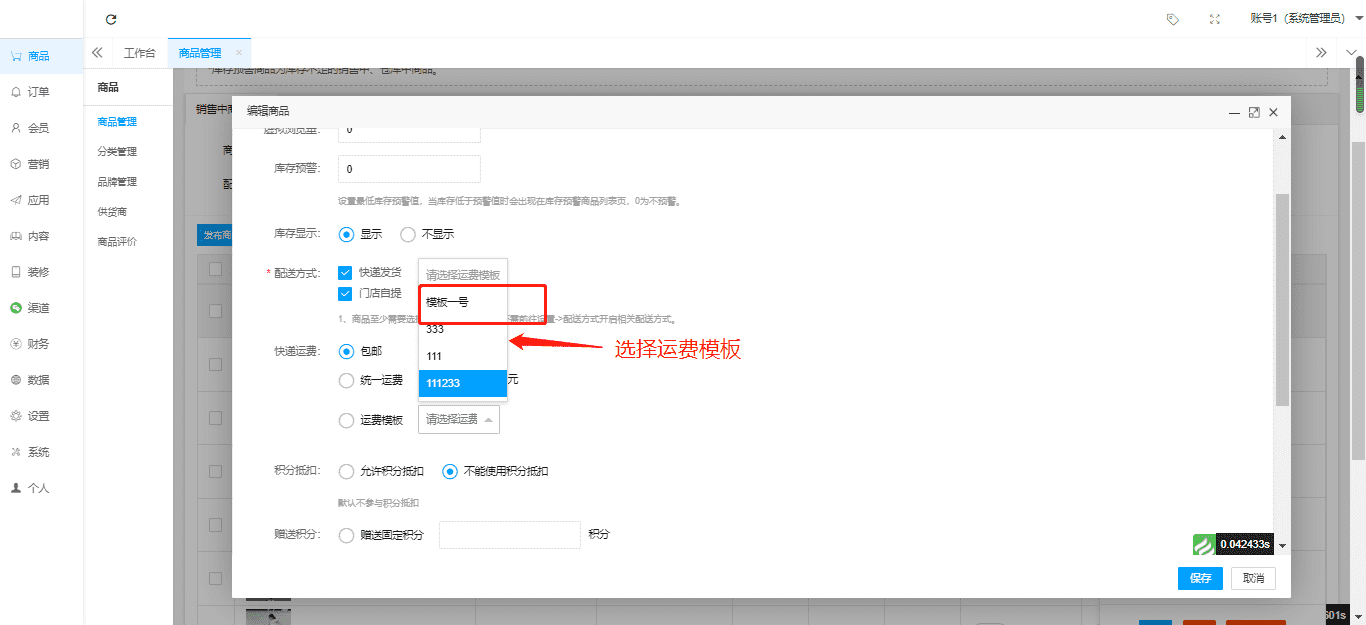
Task: Click the 库存预警 input field
Action: pyautogui.click(x=409, y=169)
